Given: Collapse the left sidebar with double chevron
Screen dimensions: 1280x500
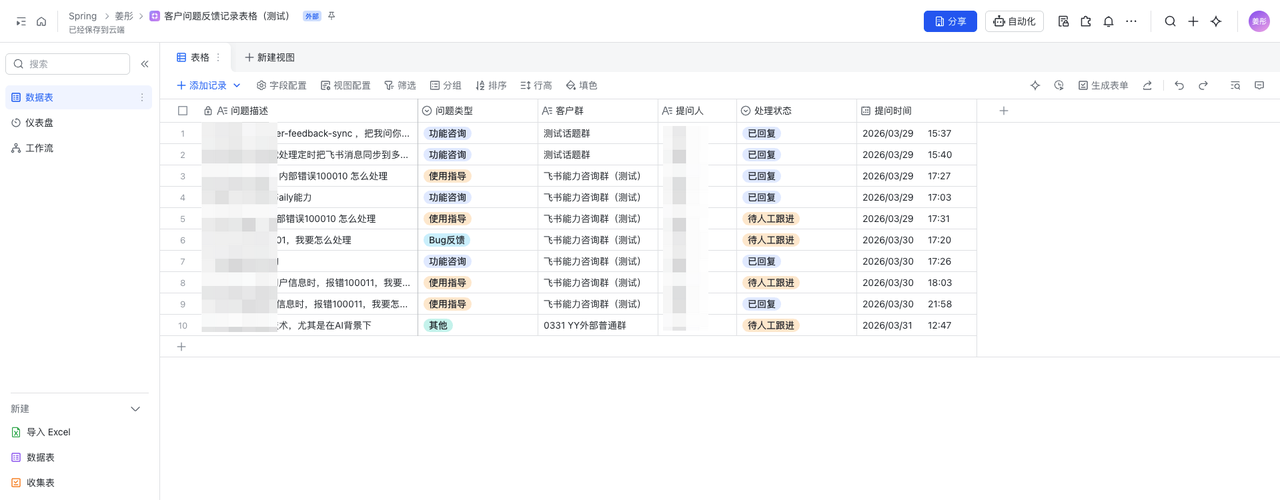Looking at the screenshot, I should tap(145, 64).
